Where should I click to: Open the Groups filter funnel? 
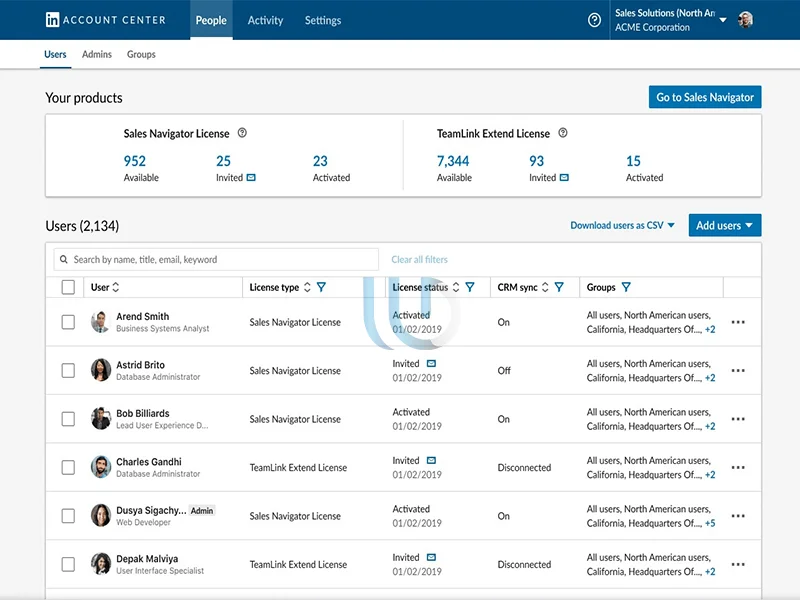(x=626, y=287)
